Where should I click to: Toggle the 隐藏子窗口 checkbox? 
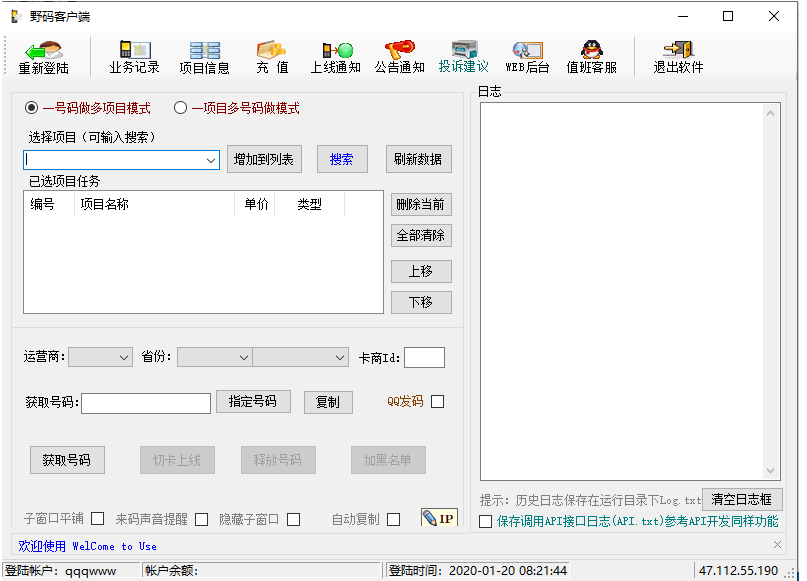(294, 519)
